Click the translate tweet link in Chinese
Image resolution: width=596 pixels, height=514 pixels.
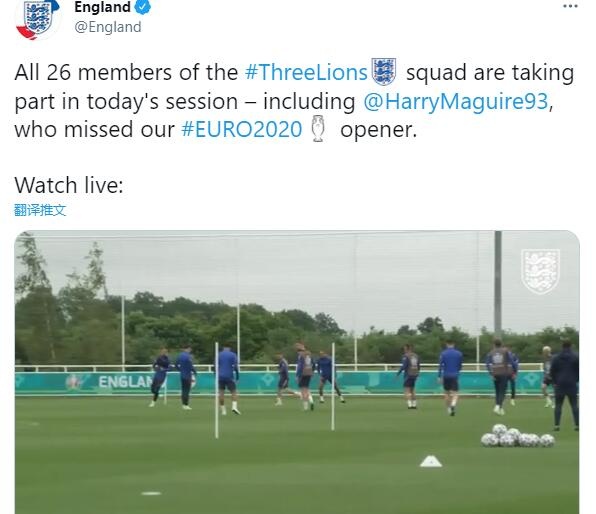(40, 210)
